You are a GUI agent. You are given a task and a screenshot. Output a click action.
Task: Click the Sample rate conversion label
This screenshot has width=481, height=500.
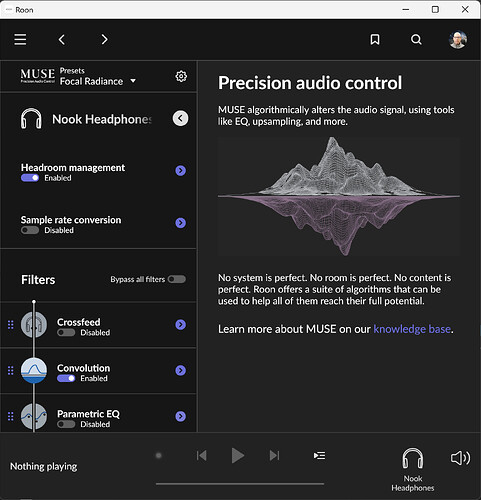click(x=71, y=220)
